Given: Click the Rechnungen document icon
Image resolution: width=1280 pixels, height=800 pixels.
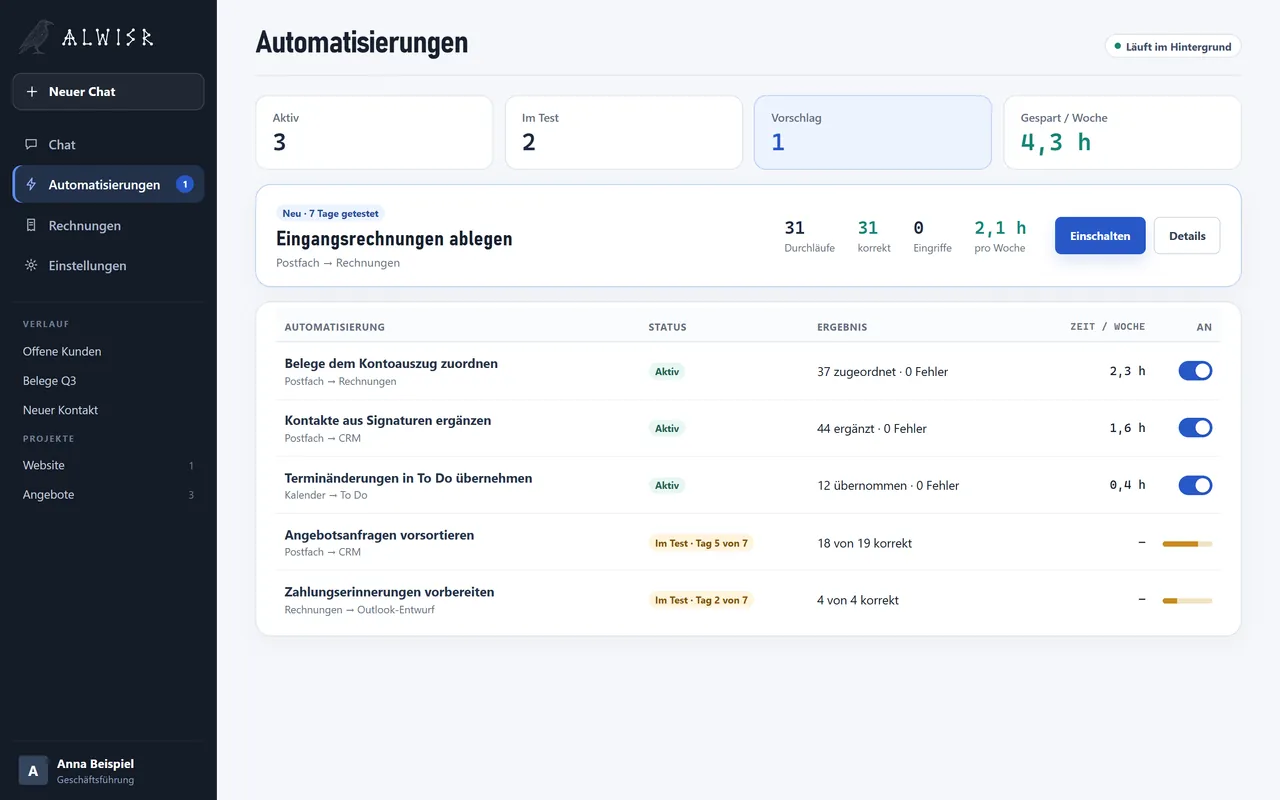Looking at the screenshot, I should tap(31, 225).
